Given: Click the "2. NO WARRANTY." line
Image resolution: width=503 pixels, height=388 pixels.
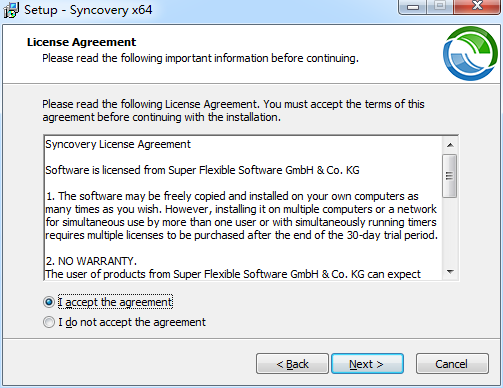Looking at the screenshot, I should point(91,261).
